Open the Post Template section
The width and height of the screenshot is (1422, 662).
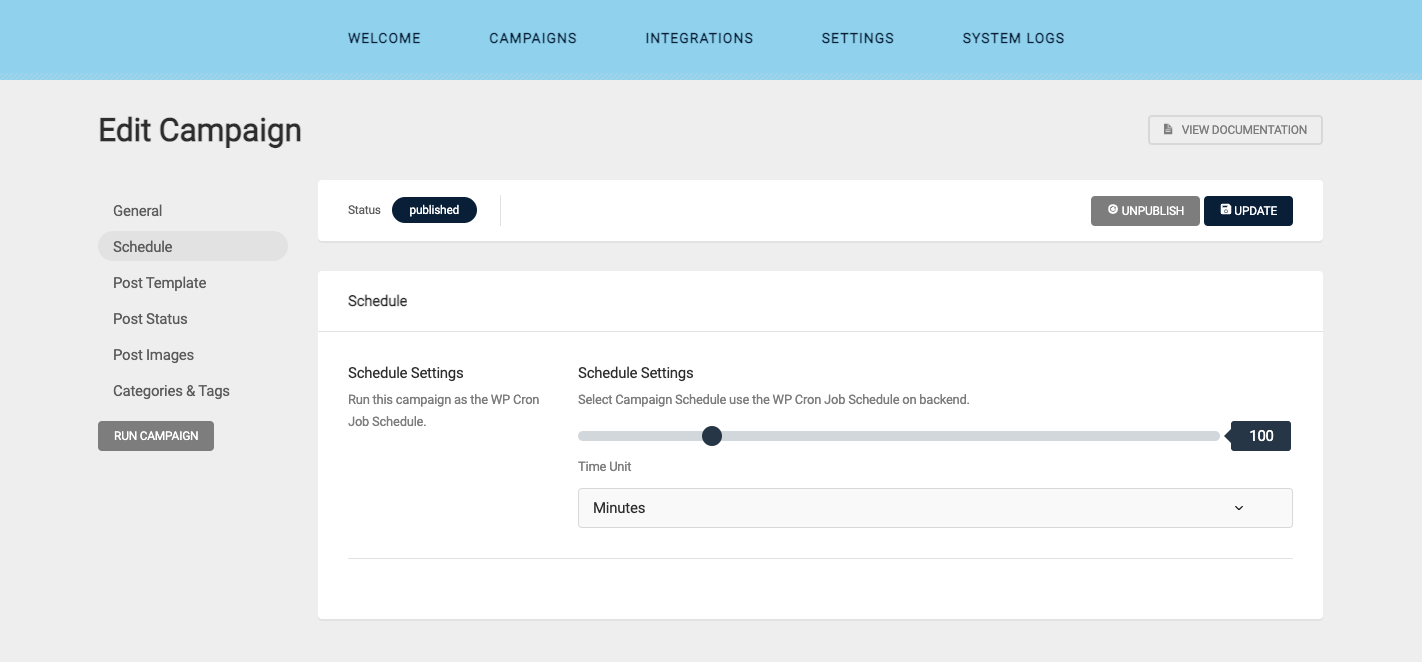pyautogui.click(x=159, y=283)
